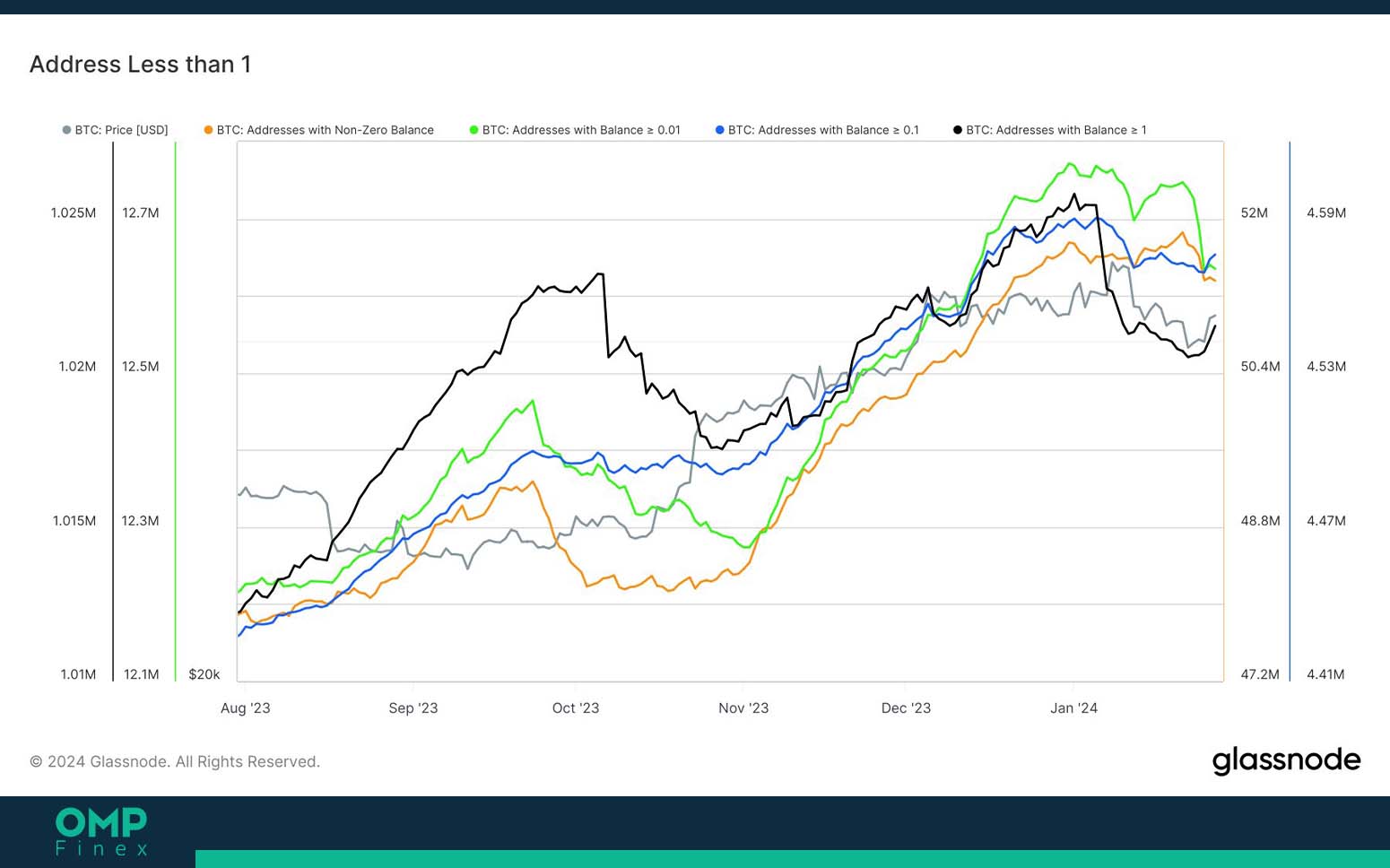Click the Aug '23 axis label
This screenshot has height=868, width=1390.
(x=246, y=707)
